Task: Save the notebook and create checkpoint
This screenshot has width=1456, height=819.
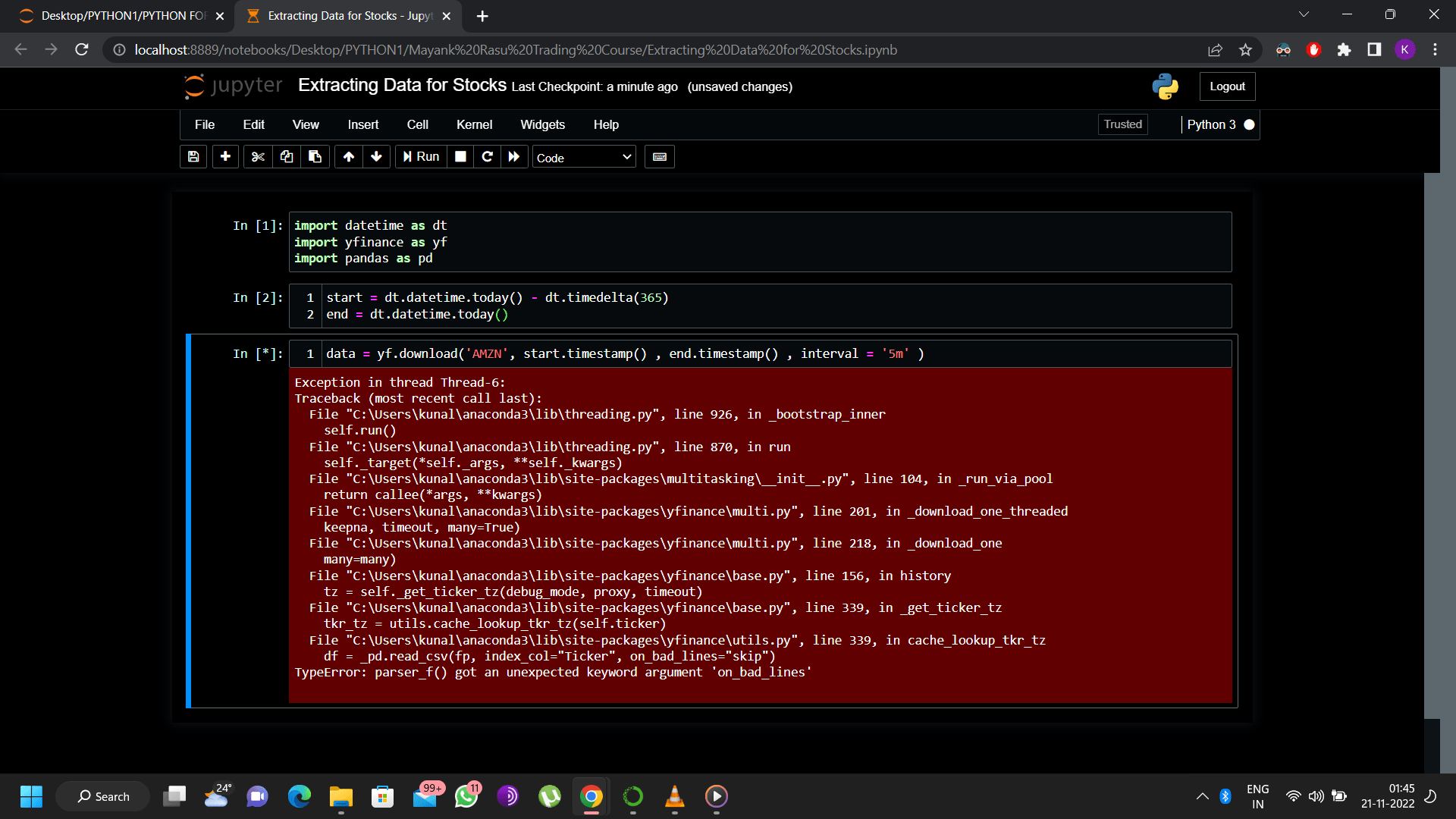Action: [x=193, y=157]
